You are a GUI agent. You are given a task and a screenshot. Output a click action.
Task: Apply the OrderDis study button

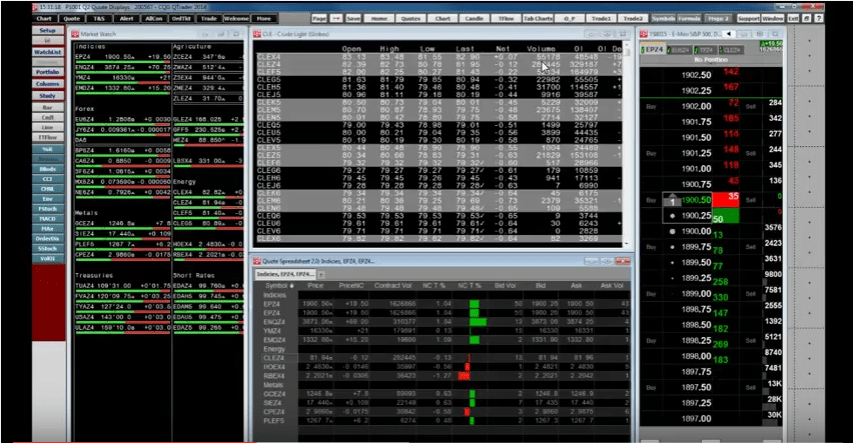48,239
